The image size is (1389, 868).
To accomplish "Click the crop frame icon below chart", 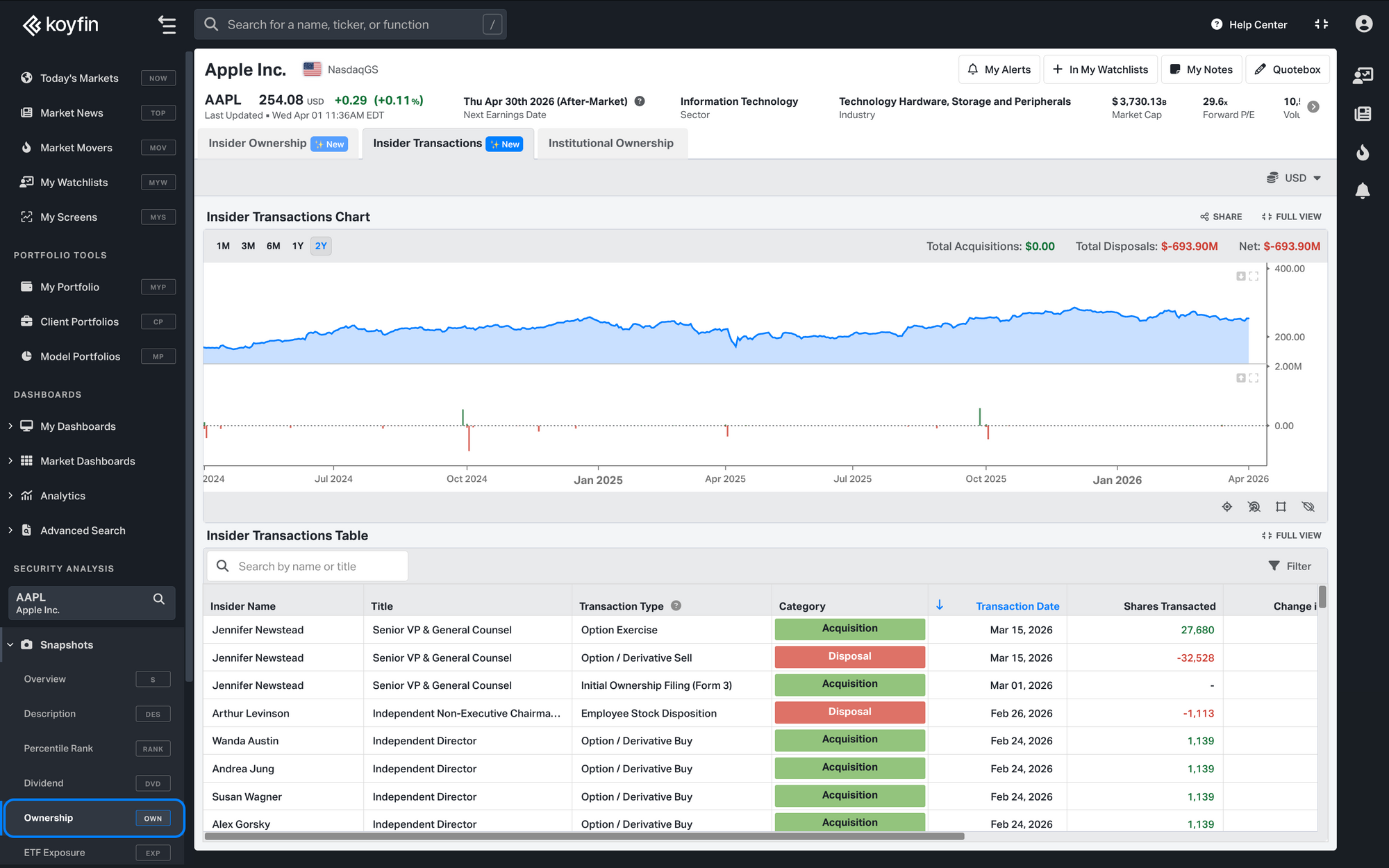I will 1281,507.
